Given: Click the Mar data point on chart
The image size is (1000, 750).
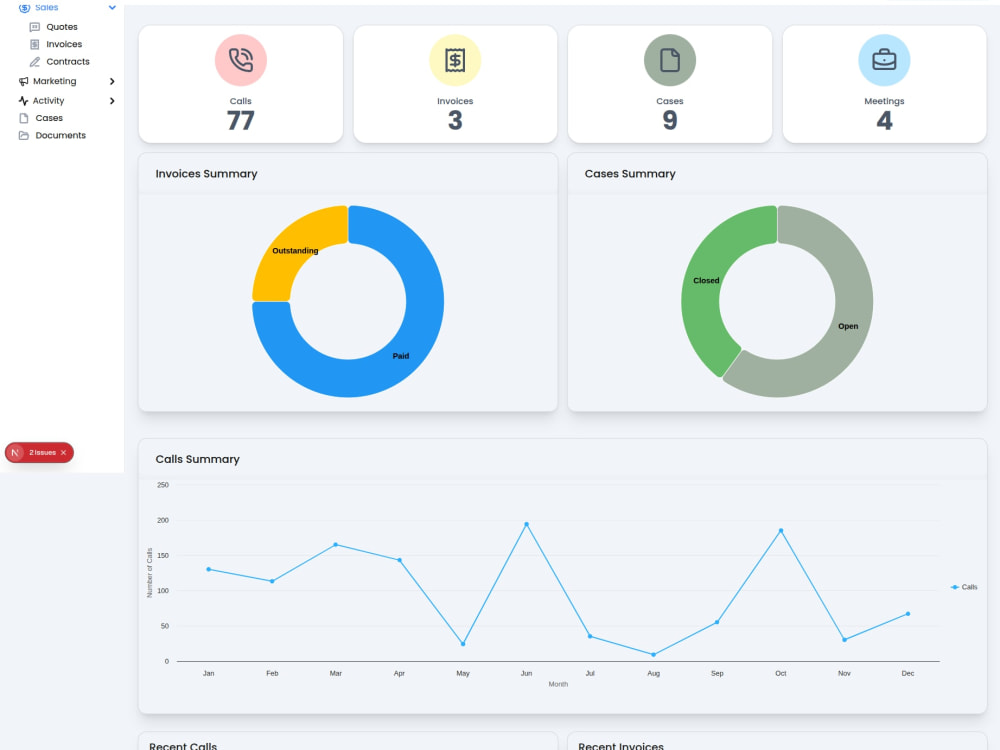Looking at the screenshot, I should click(x=335, y=545).
